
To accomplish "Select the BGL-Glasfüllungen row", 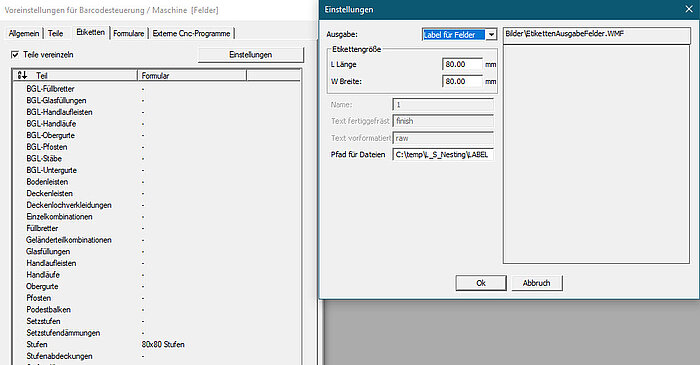I will point(156,100).
